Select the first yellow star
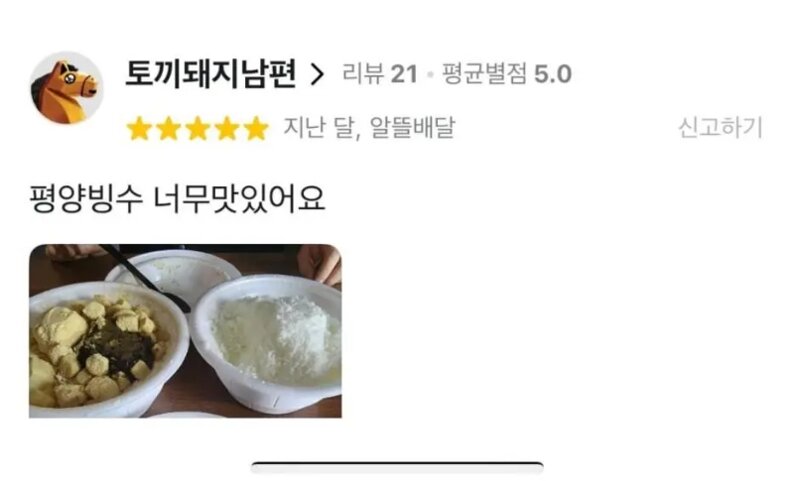Image resolution: width=800 pixels, height=481 pixels. (139, 128)
